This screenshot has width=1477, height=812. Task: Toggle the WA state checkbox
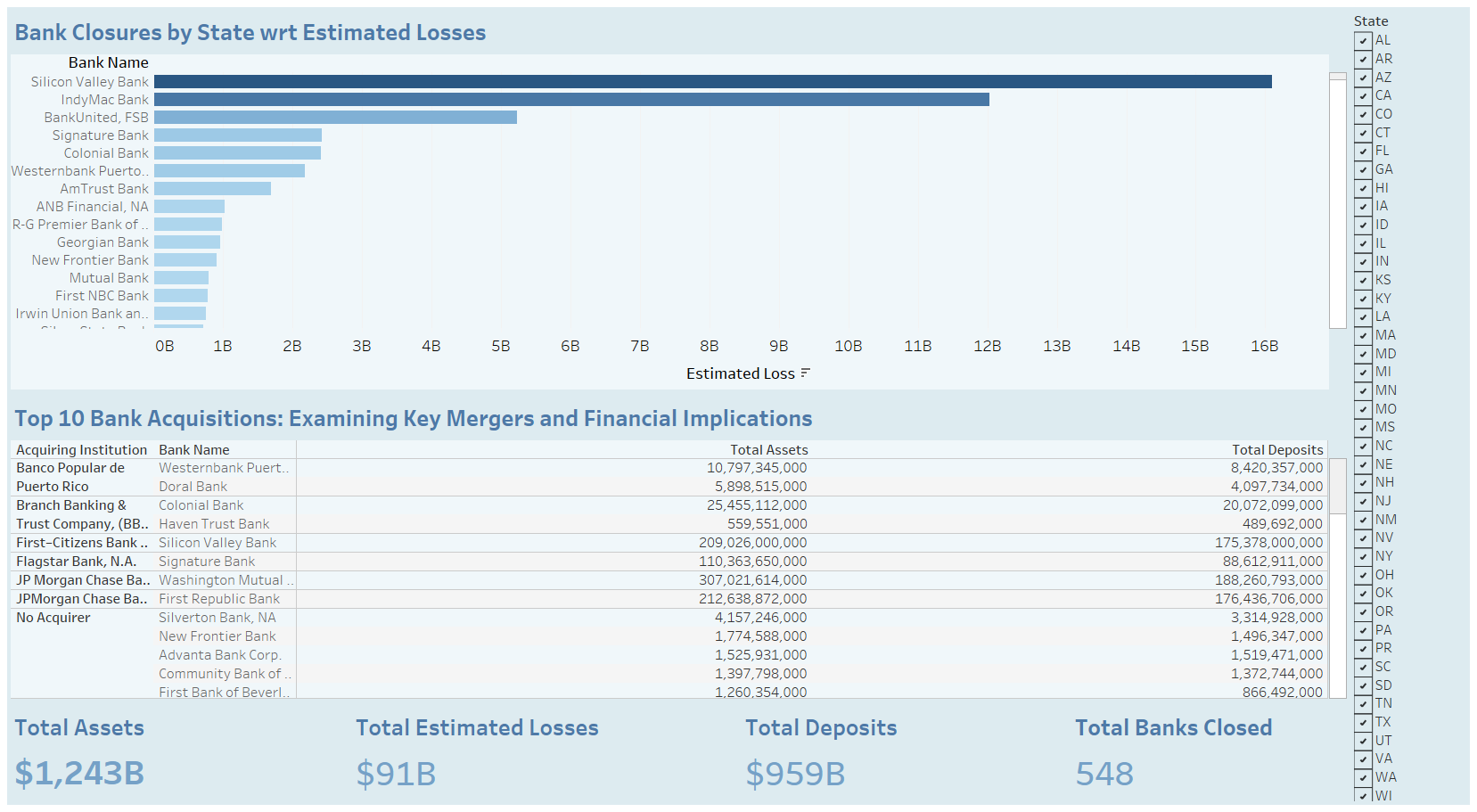tap(1363, 777)
